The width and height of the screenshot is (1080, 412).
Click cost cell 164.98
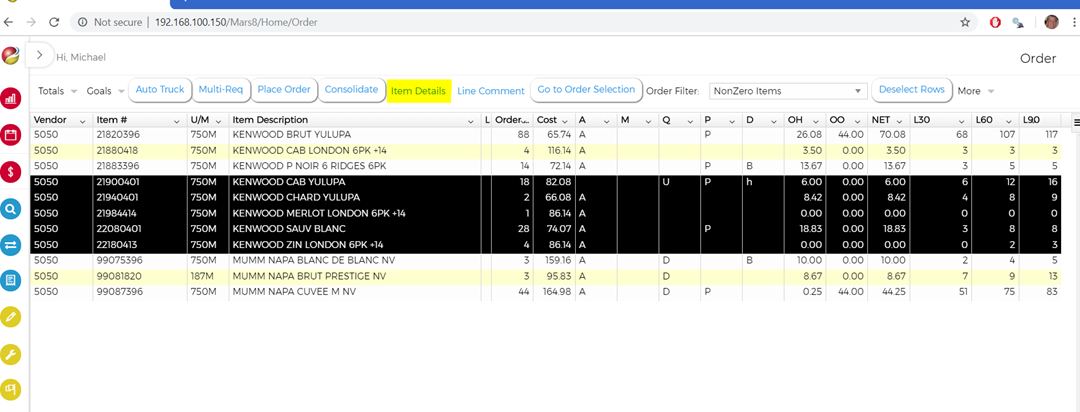(554, 292)
